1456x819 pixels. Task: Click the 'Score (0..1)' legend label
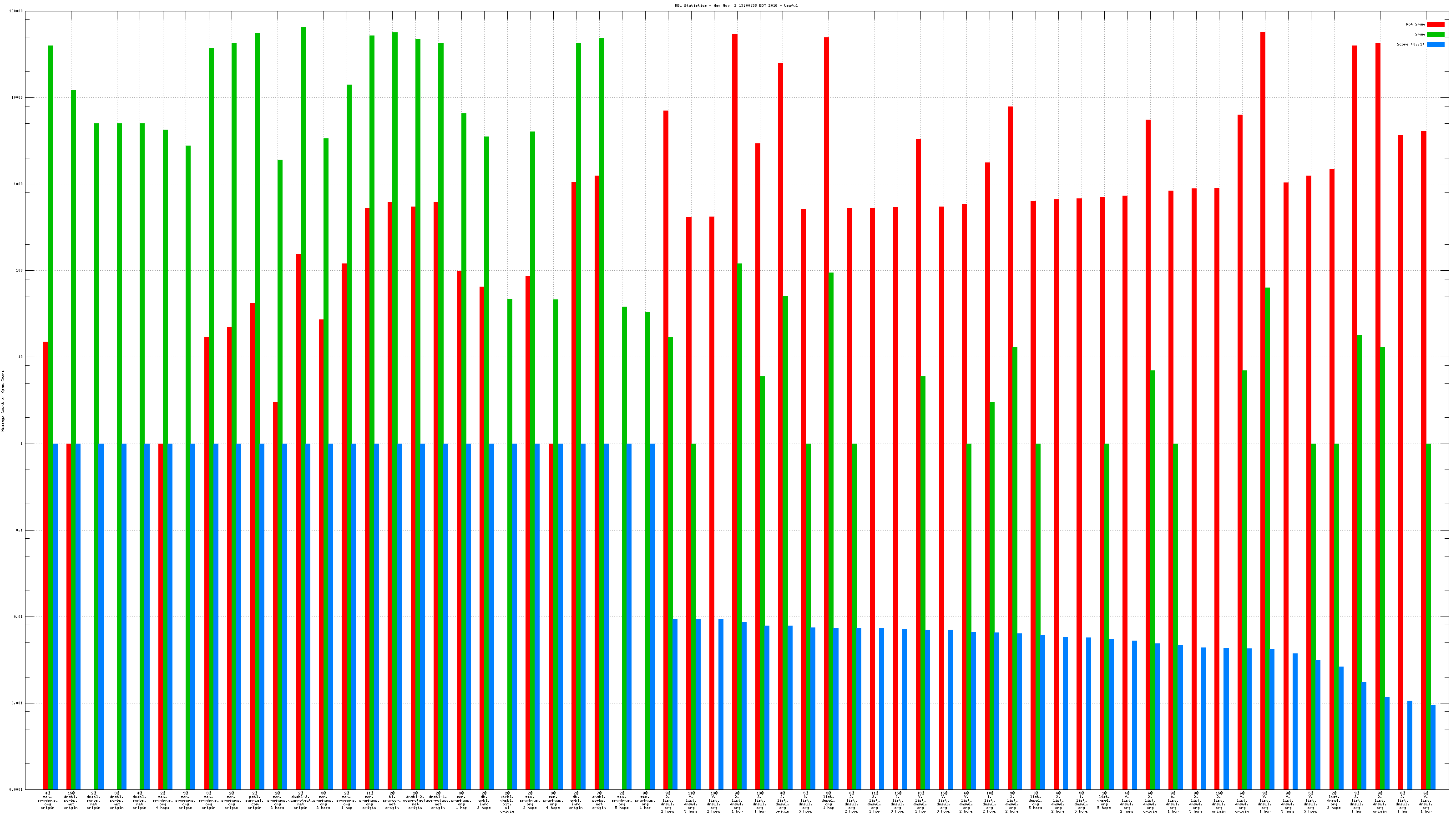(1410, 44)
